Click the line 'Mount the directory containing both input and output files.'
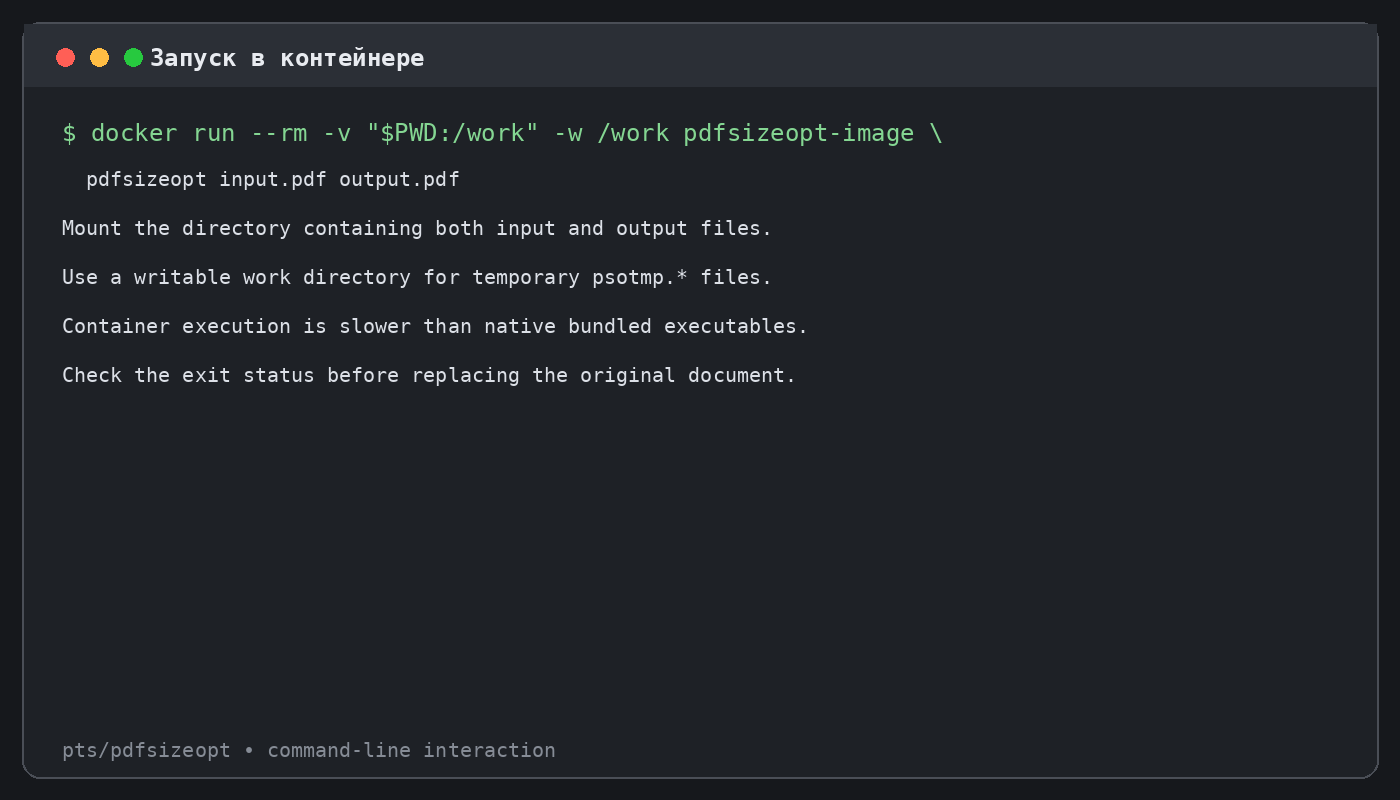The image size is (1400, 800). click(417, 228)
